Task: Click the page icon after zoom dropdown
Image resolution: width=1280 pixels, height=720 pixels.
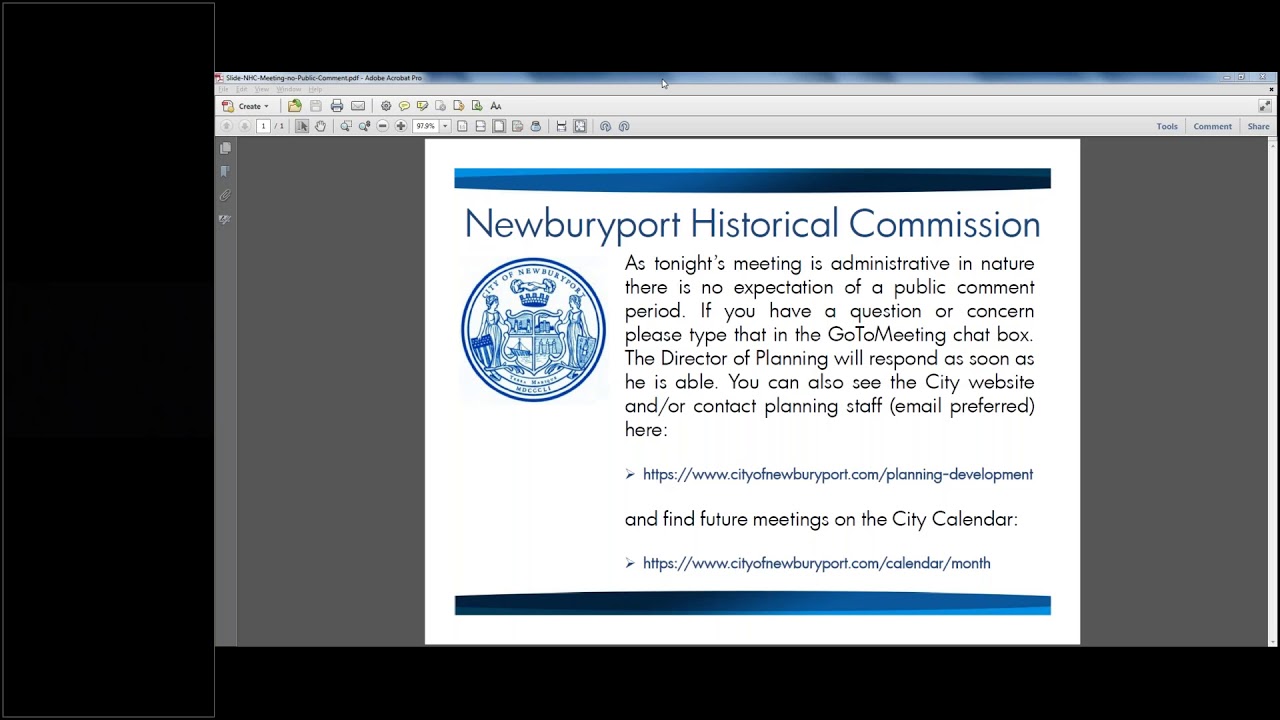Action: point(462,126)
